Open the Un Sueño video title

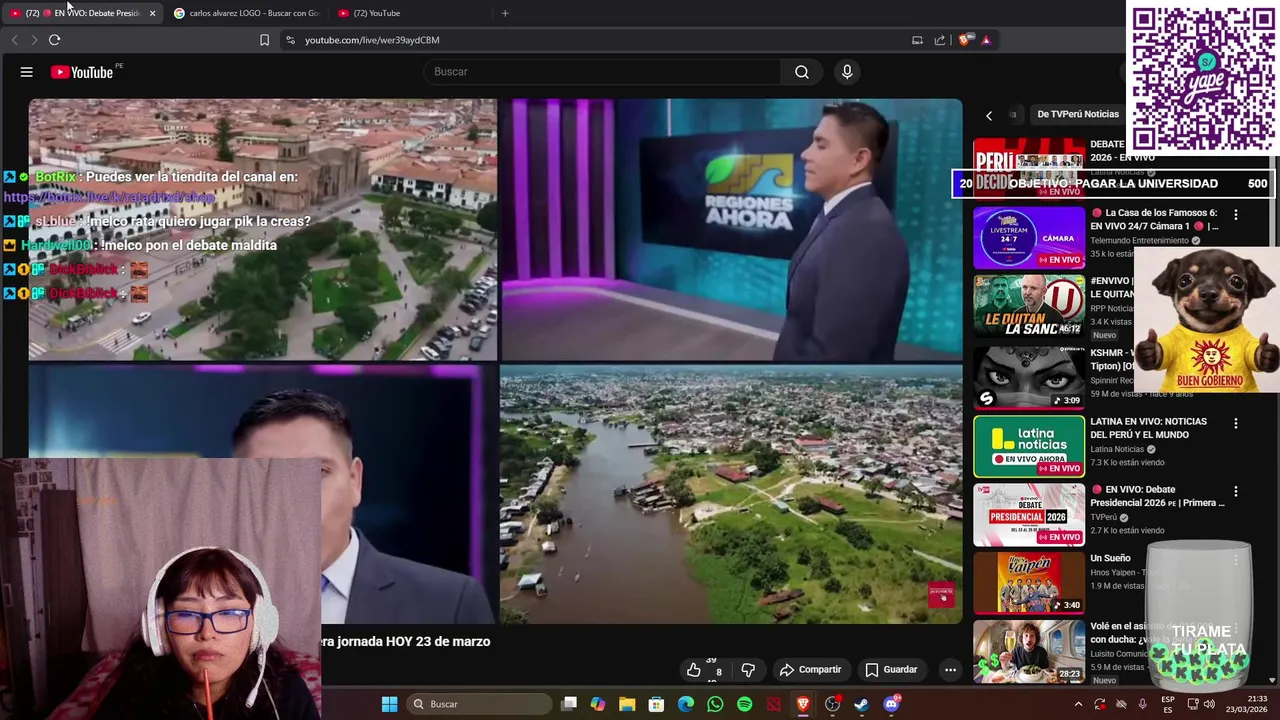point(1110,558)
